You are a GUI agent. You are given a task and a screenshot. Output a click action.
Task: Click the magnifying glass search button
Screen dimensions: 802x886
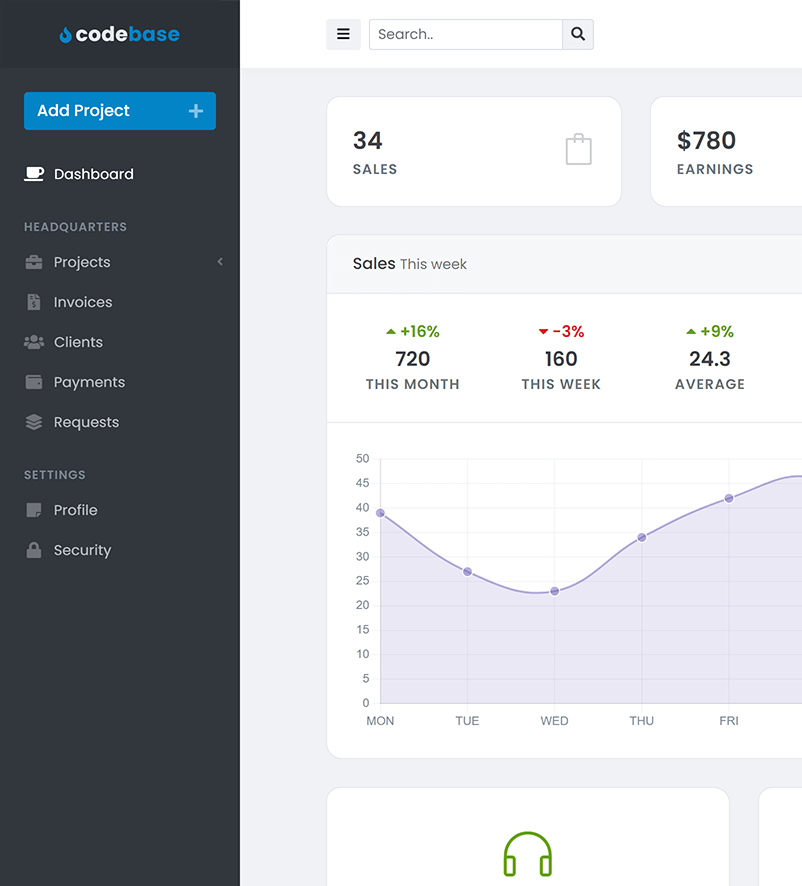click(578, 34)
